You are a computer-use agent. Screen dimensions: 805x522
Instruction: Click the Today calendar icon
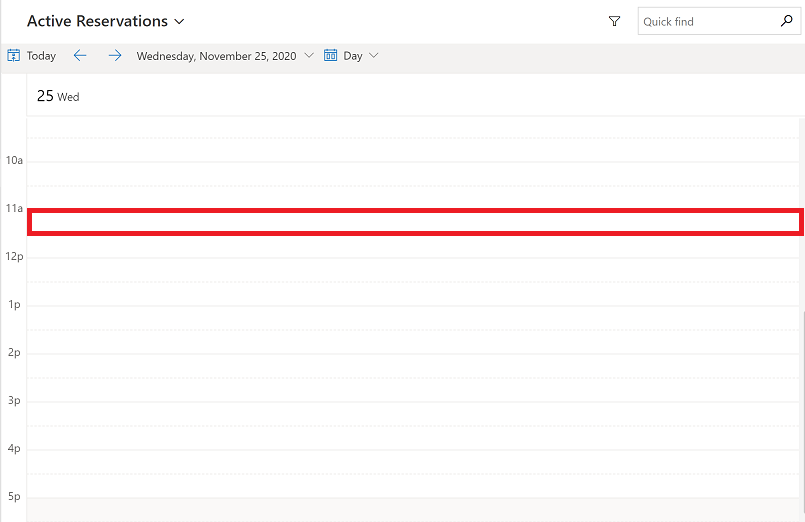(x=14, y=55)
